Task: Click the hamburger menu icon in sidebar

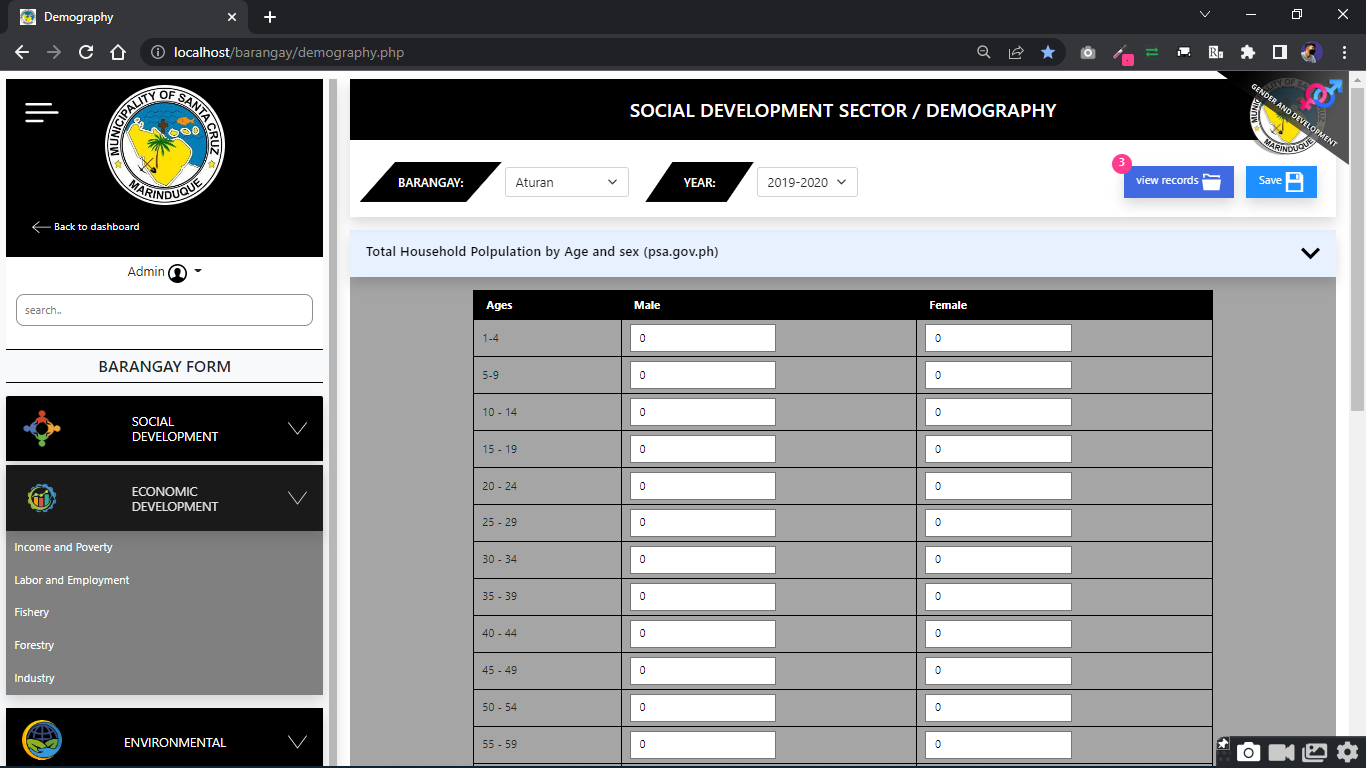Action: [42, 113]
